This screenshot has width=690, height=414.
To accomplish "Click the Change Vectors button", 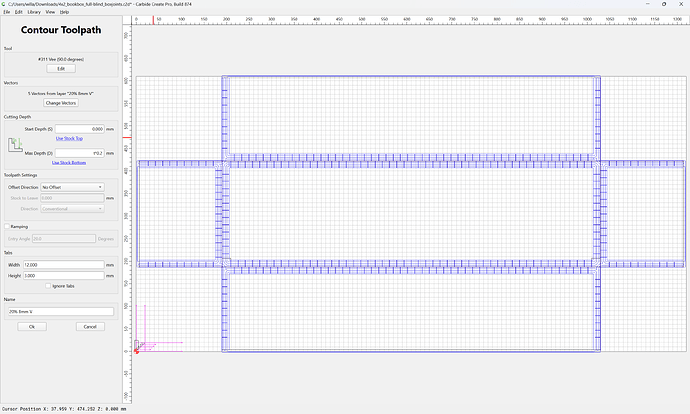I will (61, 103).
